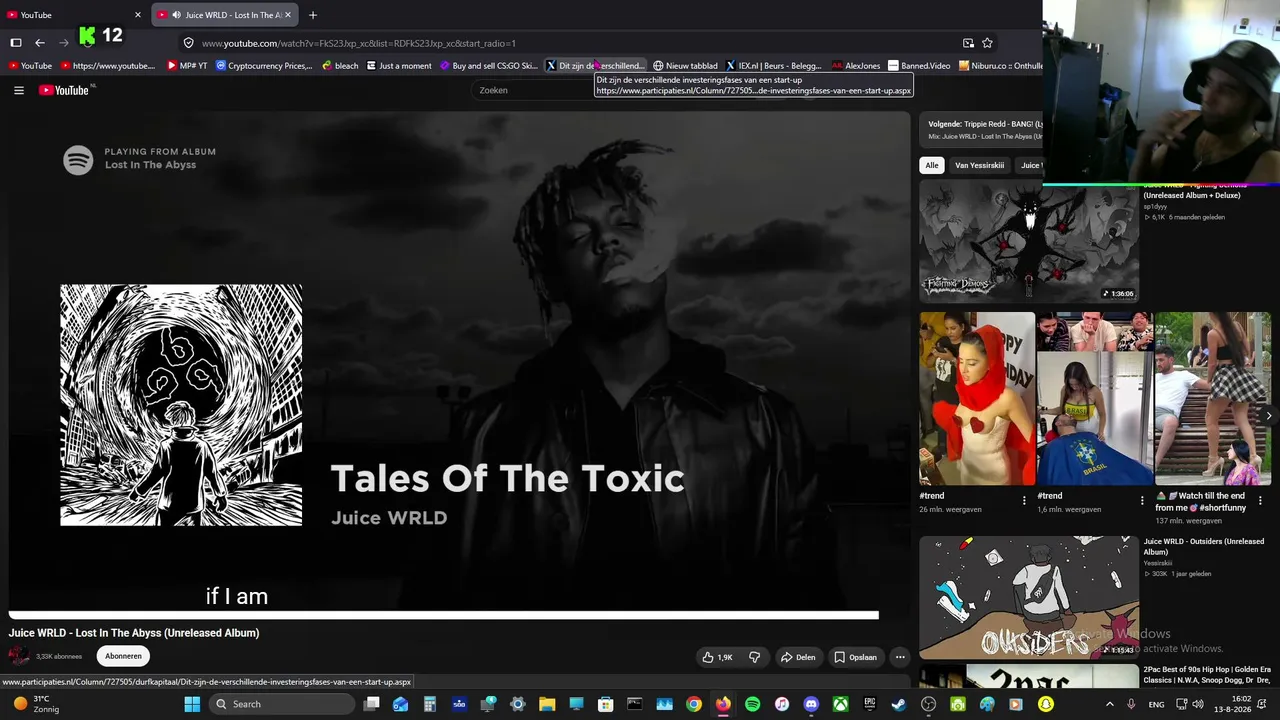Click the Opslaan save button
Viewport: 1280px width, 720px height.
pyautogui.click(x=856, y=657)
